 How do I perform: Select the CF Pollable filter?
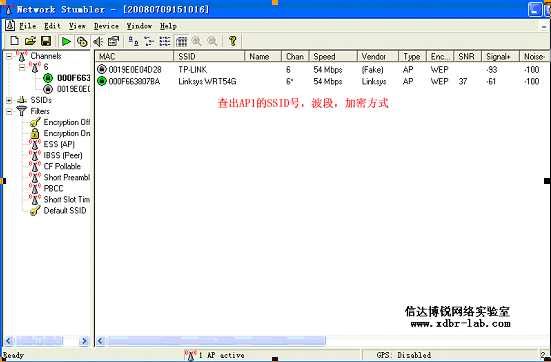(x=62, y=166)
